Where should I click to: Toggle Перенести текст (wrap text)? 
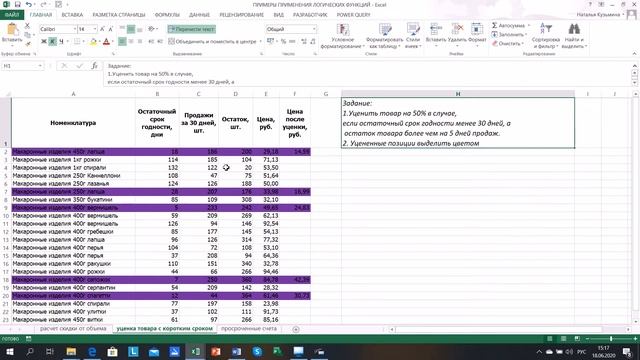tap(191, 29)
